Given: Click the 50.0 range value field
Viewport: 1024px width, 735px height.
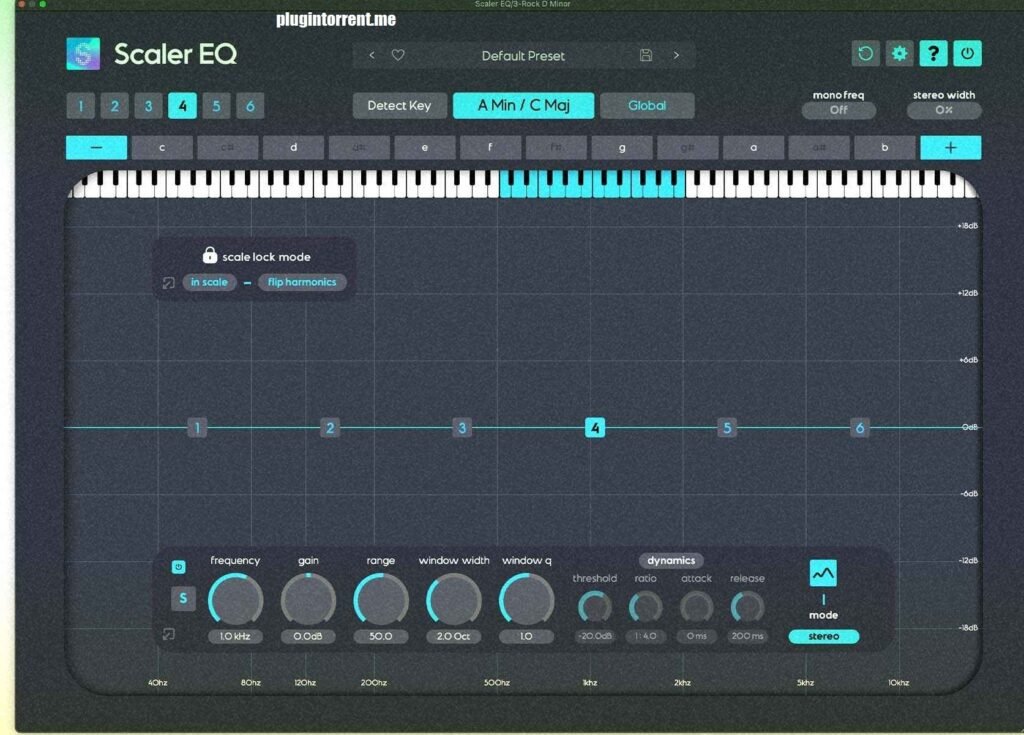Looking at the screenshot, I should point(381,636).
